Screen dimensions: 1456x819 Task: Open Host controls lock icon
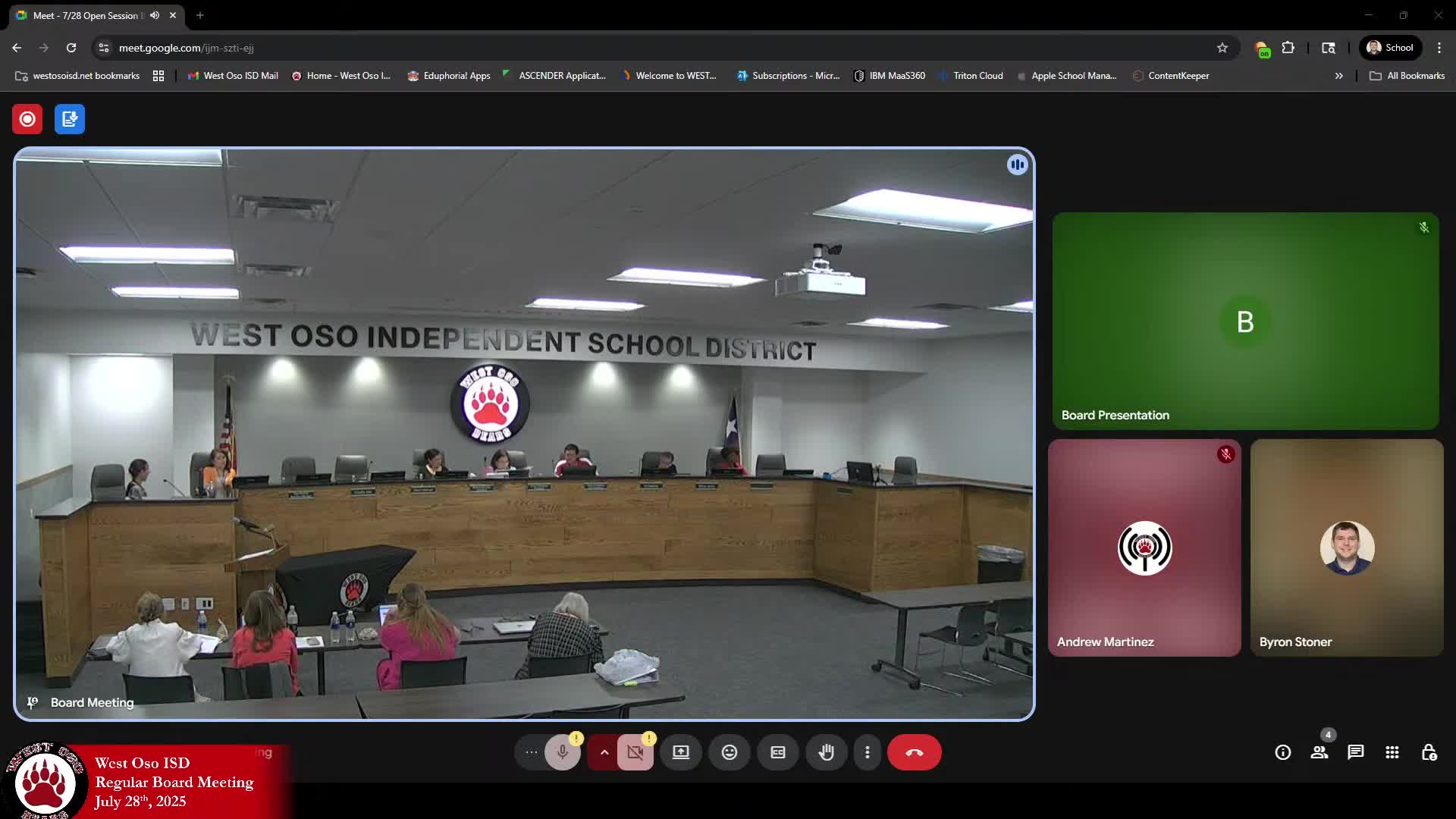click(x=1429, y=752)
